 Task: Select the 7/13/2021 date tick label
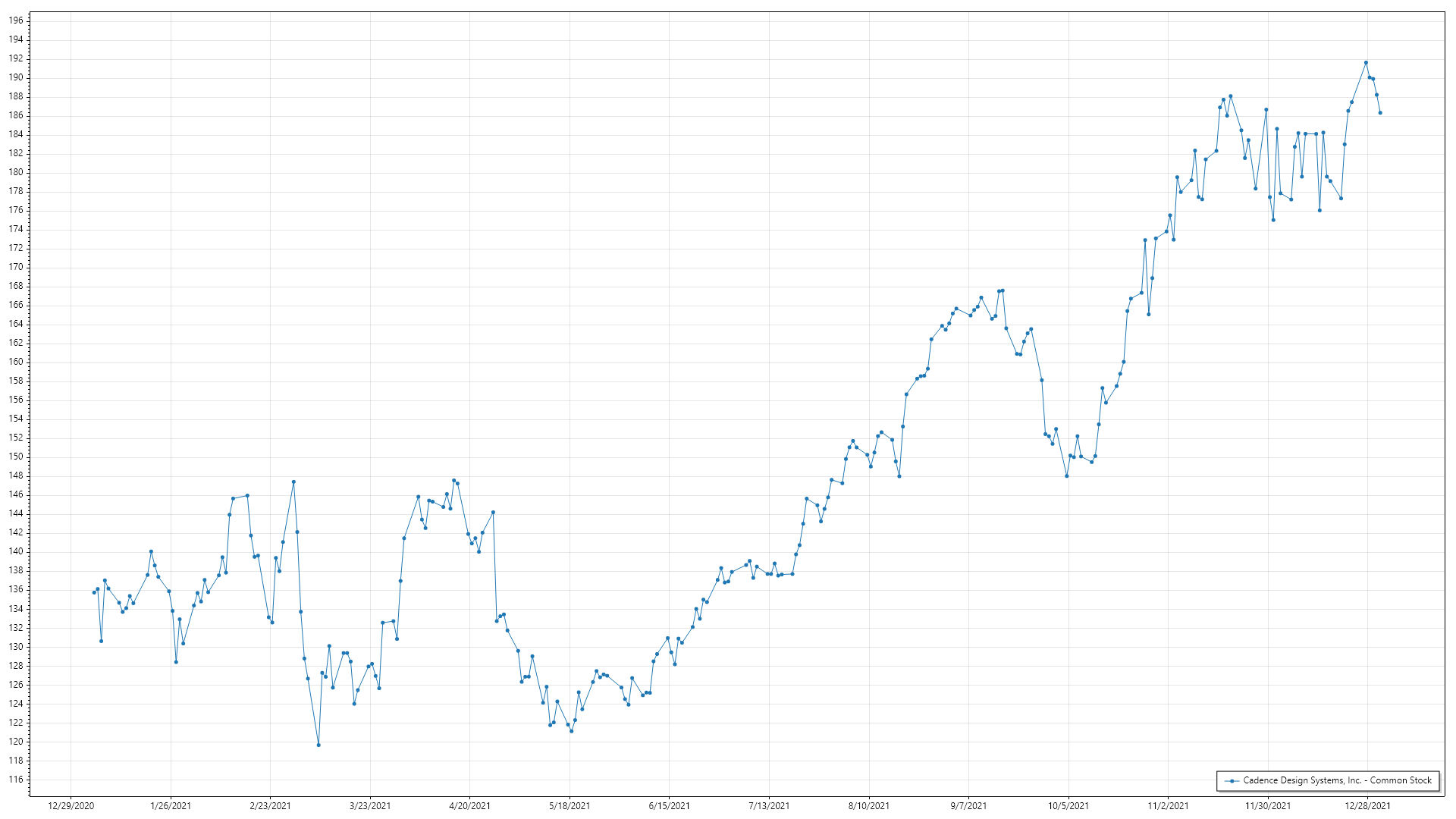[769, 805]
